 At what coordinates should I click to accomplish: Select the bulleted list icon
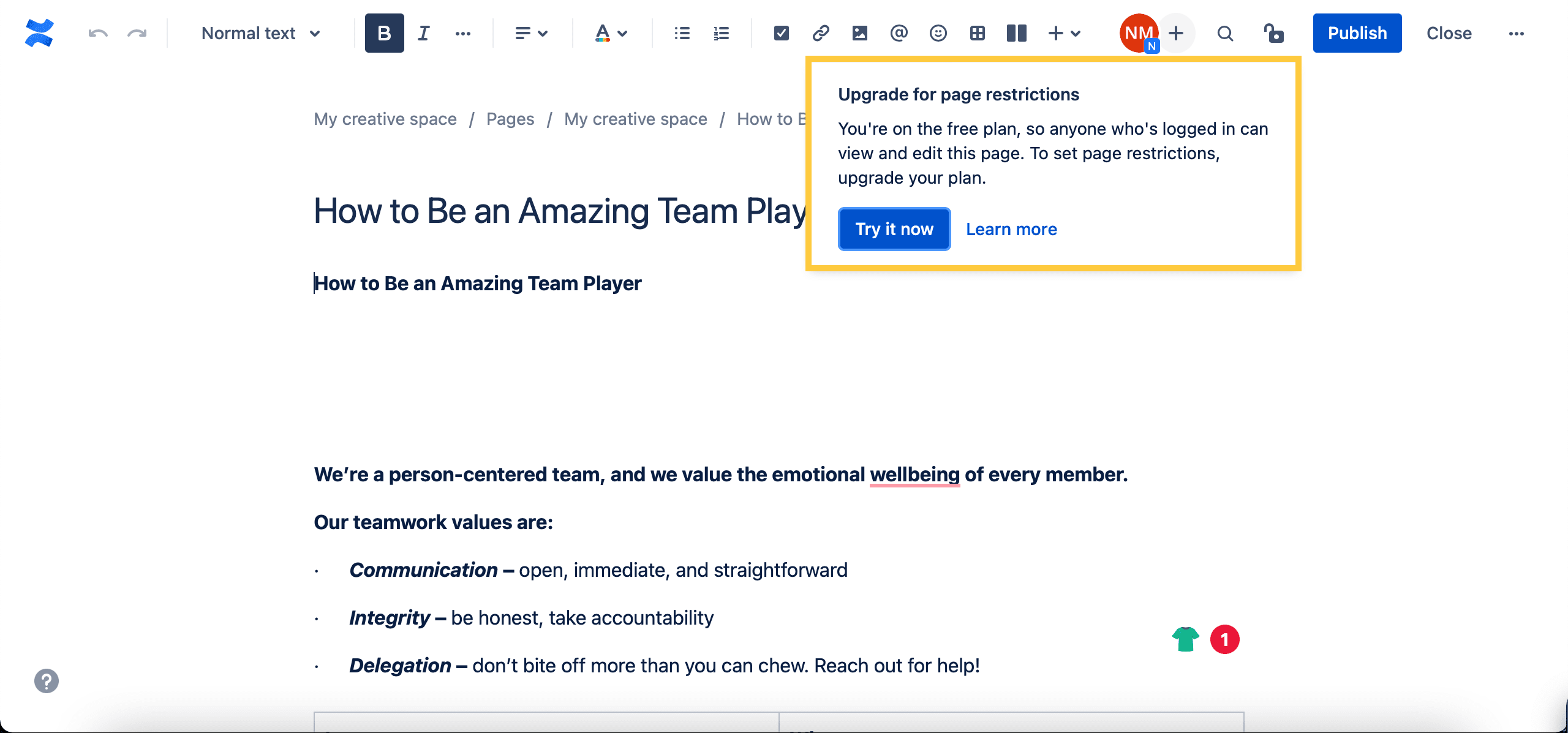(x=681, y=33)
